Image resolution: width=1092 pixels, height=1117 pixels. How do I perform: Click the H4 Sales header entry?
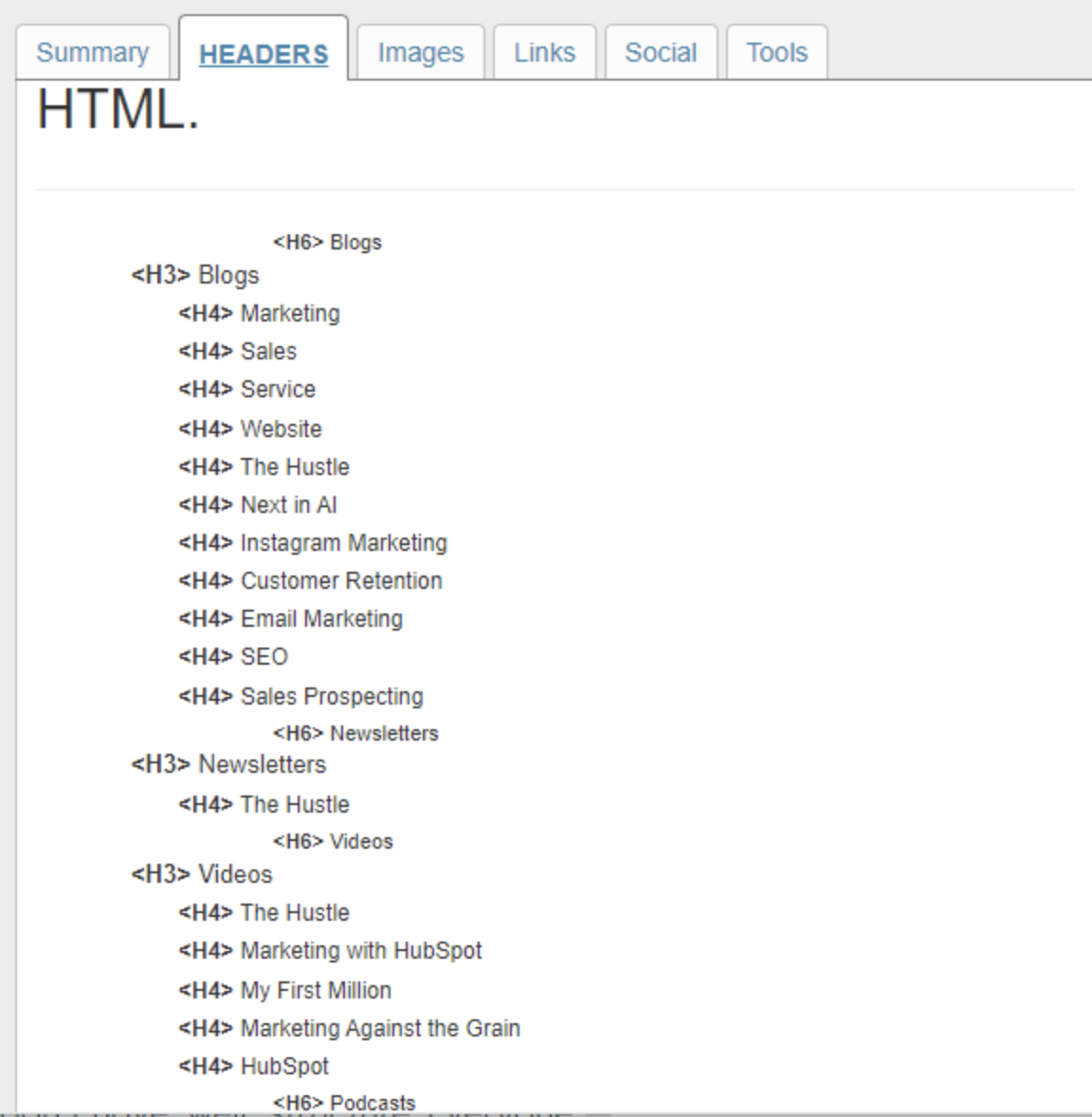click(236, 351)
